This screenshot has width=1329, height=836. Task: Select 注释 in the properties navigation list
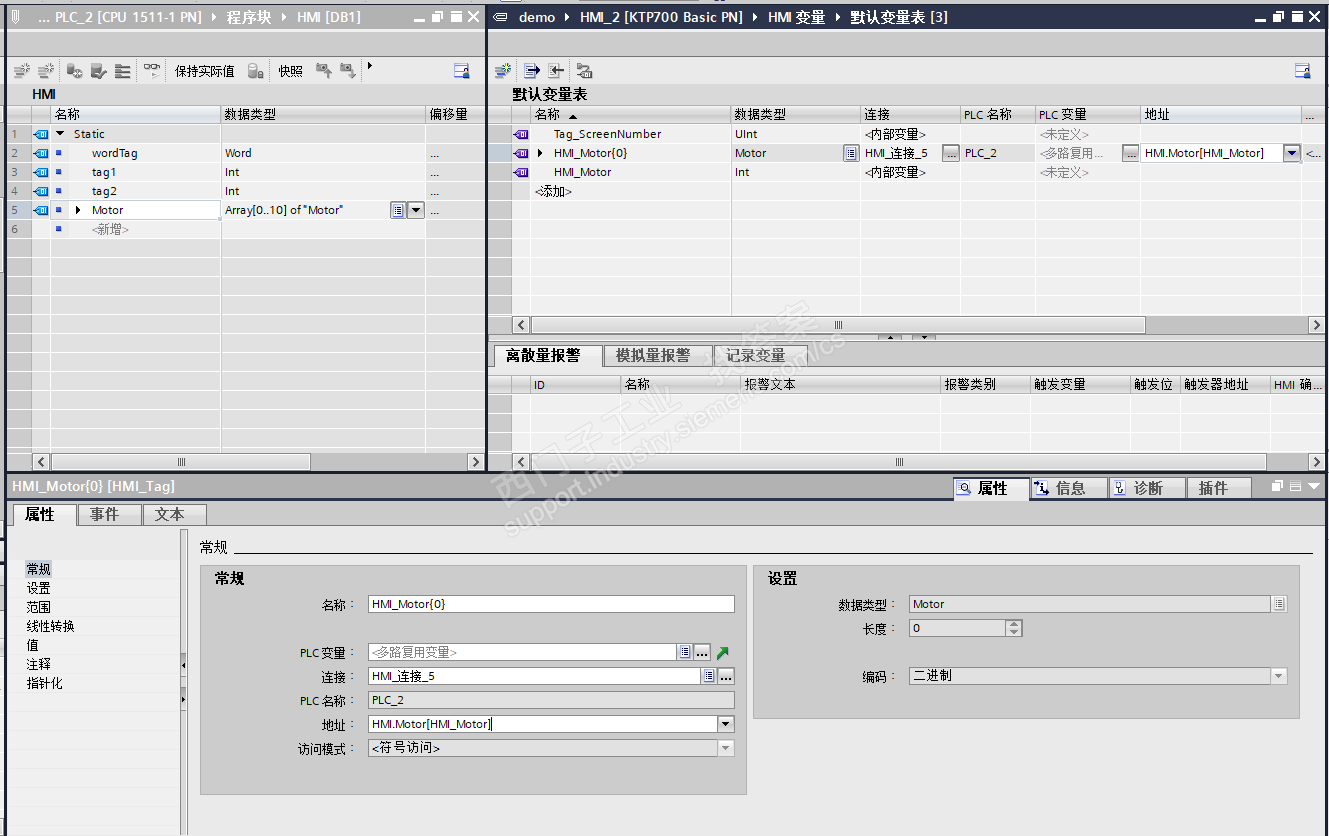[38, 664]
